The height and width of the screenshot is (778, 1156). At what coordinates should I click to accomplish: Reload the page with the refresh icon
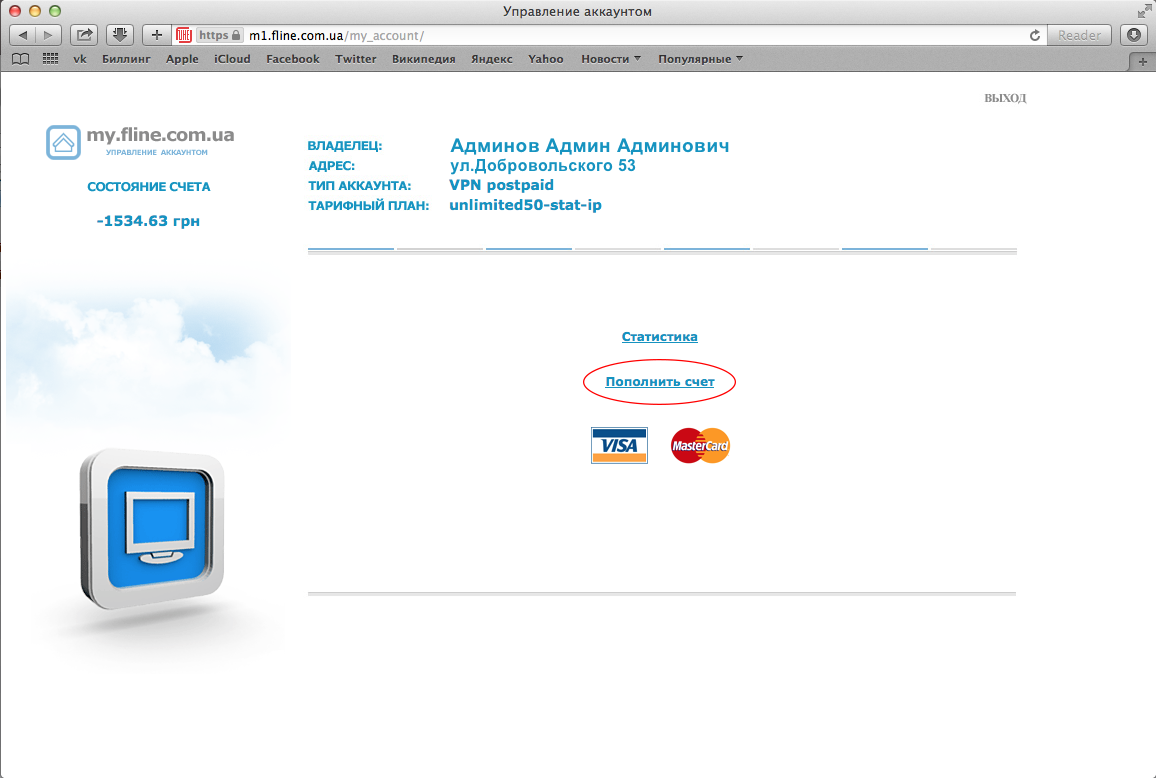coord(1035,35)
